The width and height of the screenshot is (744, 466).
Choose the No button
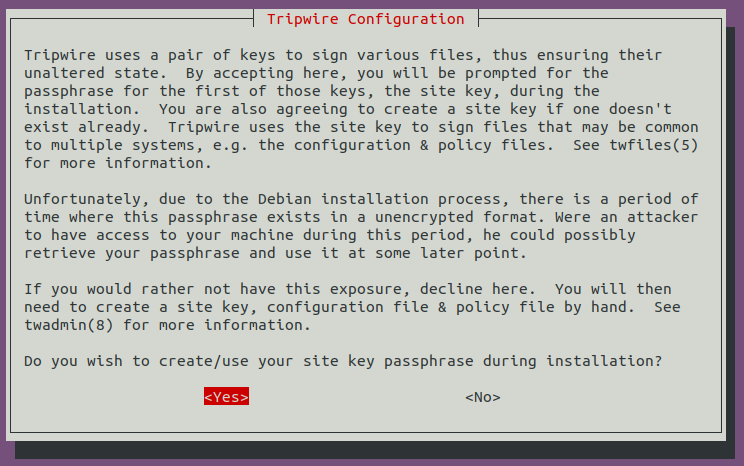click(483, 397)
